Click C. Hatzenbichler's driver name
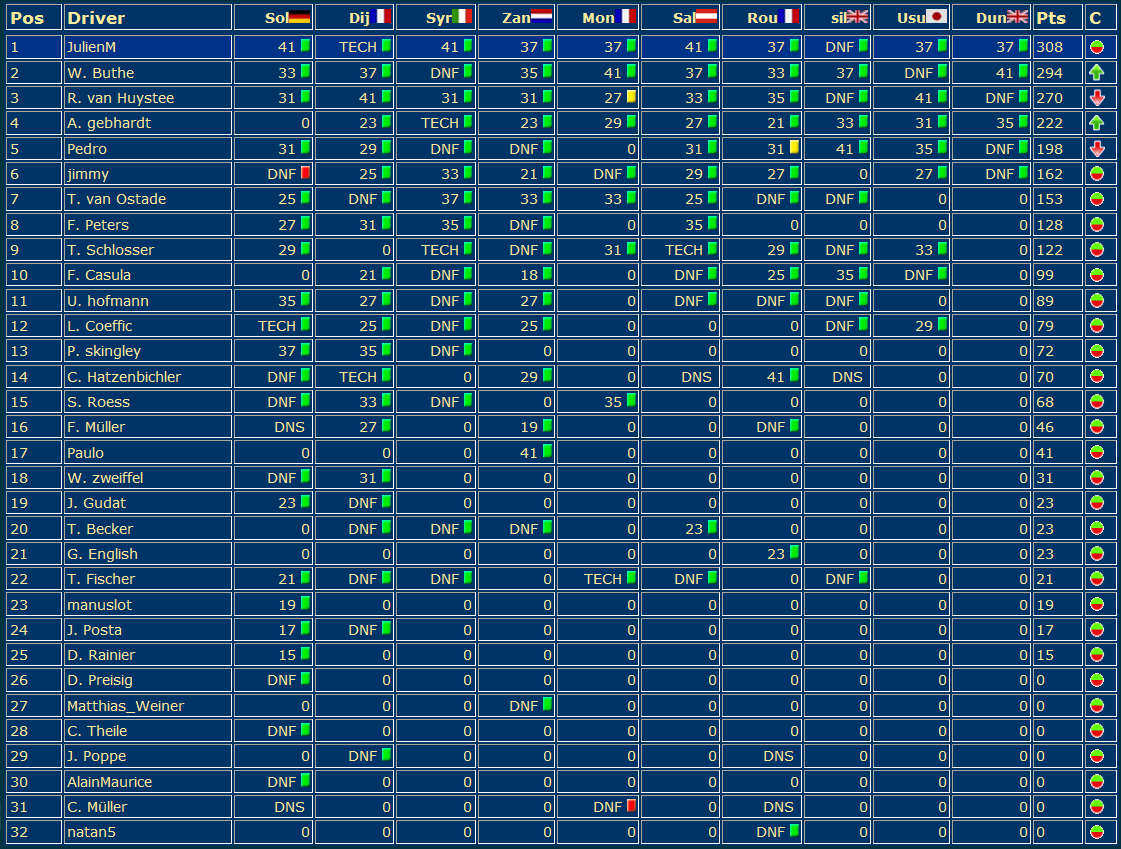 [x=124, y=377]
